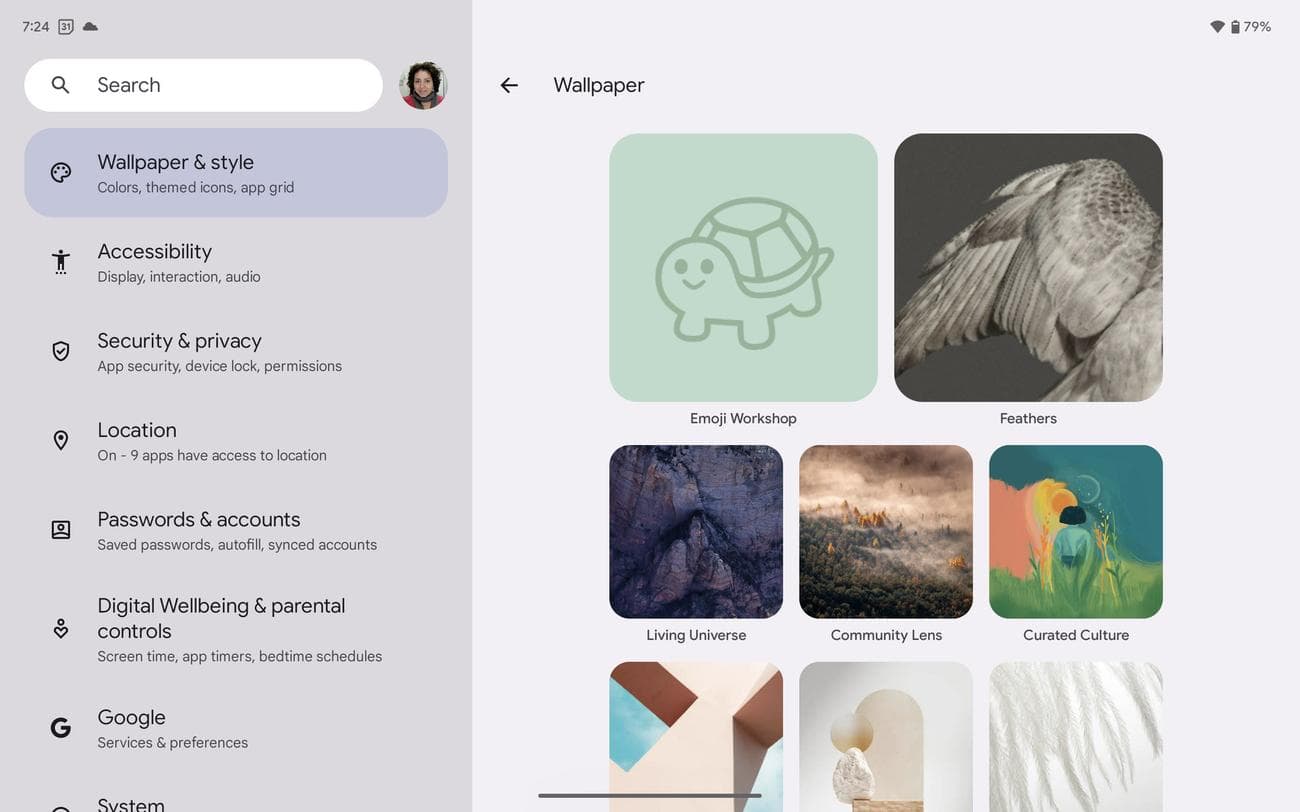Click the Passwords & accounts icon
The height and width of the screenshot is (812, 1300).
[x=61, y=530]
